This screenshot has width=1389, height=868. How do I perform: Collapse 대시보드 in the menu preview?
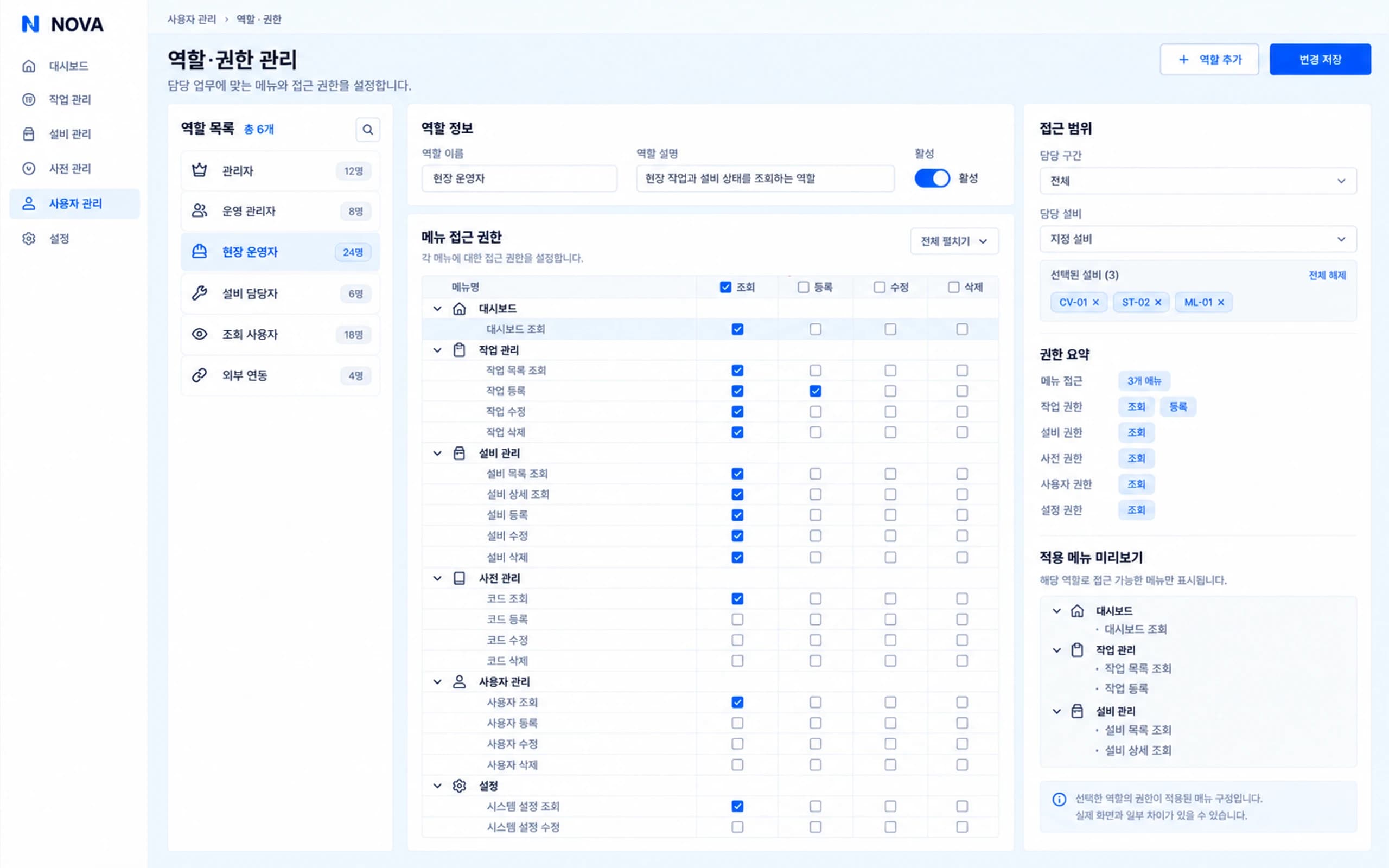(x=1057, y=611)
